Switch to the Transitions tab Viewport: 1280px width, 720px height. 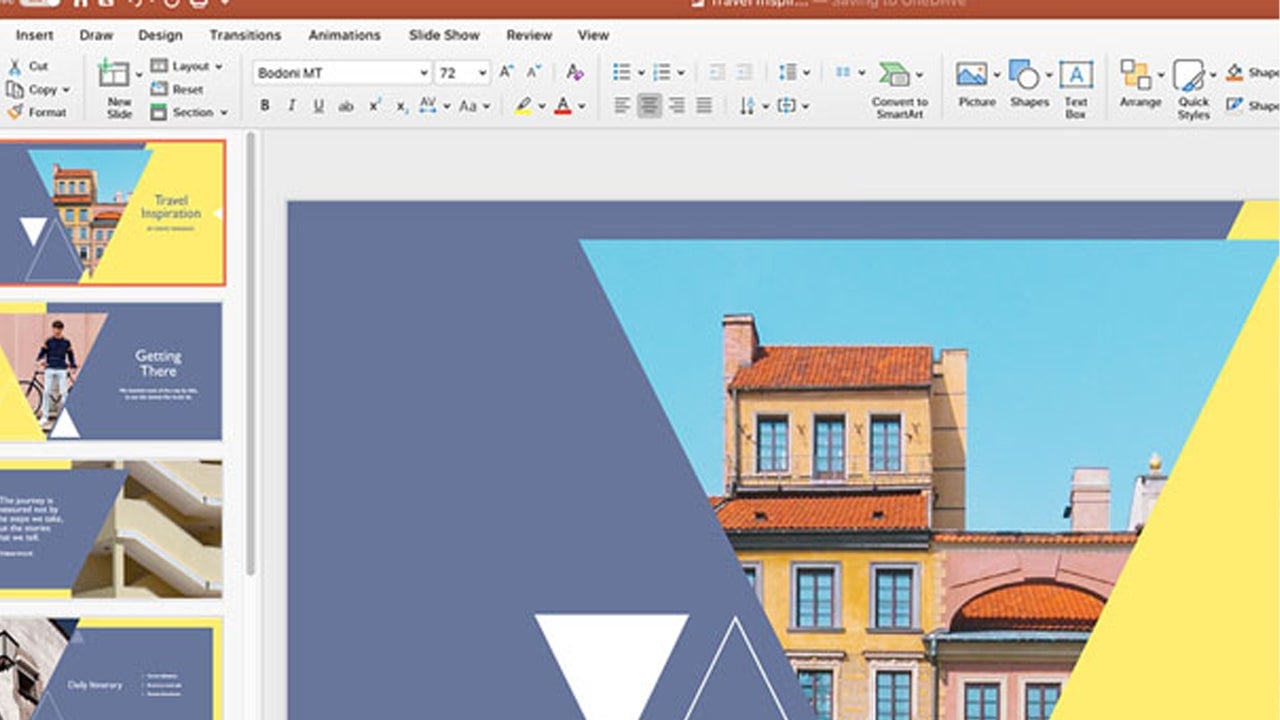[245, 35]
